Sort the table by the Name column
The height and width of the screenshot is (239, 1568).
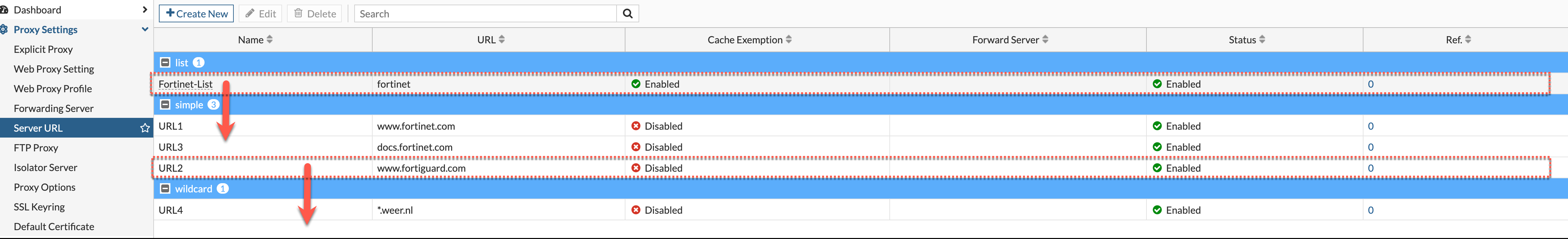270,39
